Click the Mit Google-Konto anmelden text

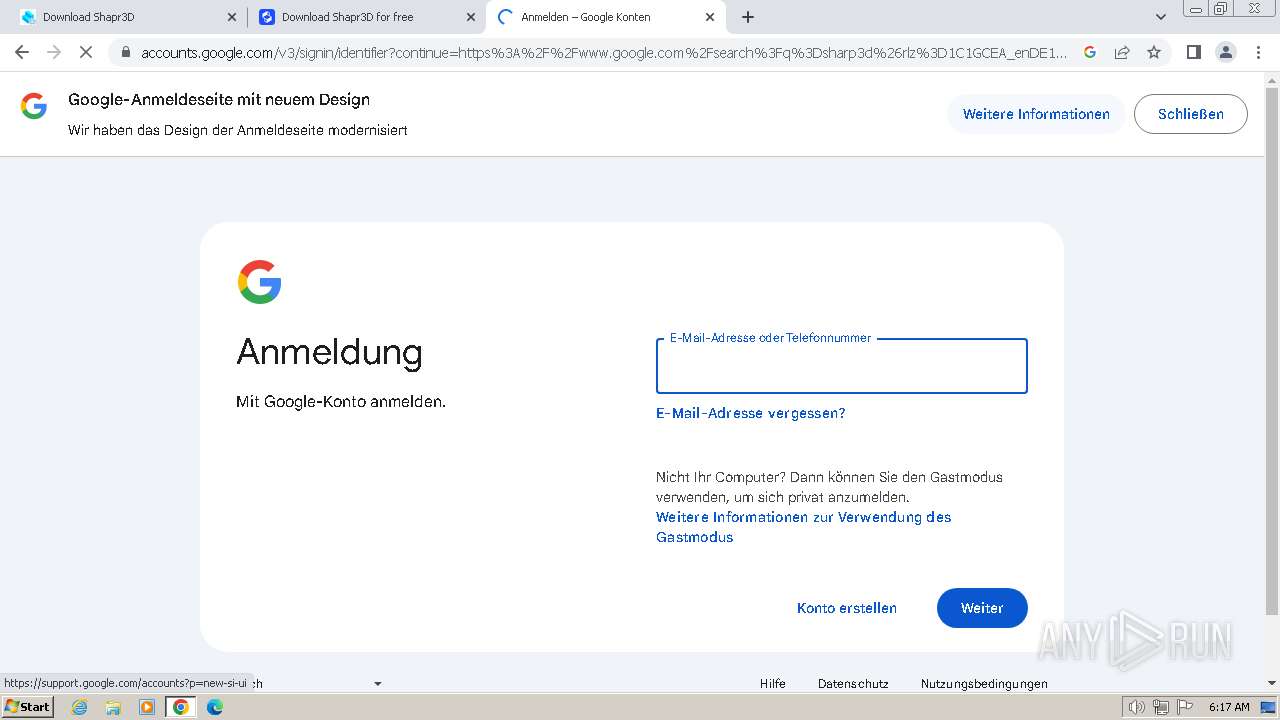341,401
